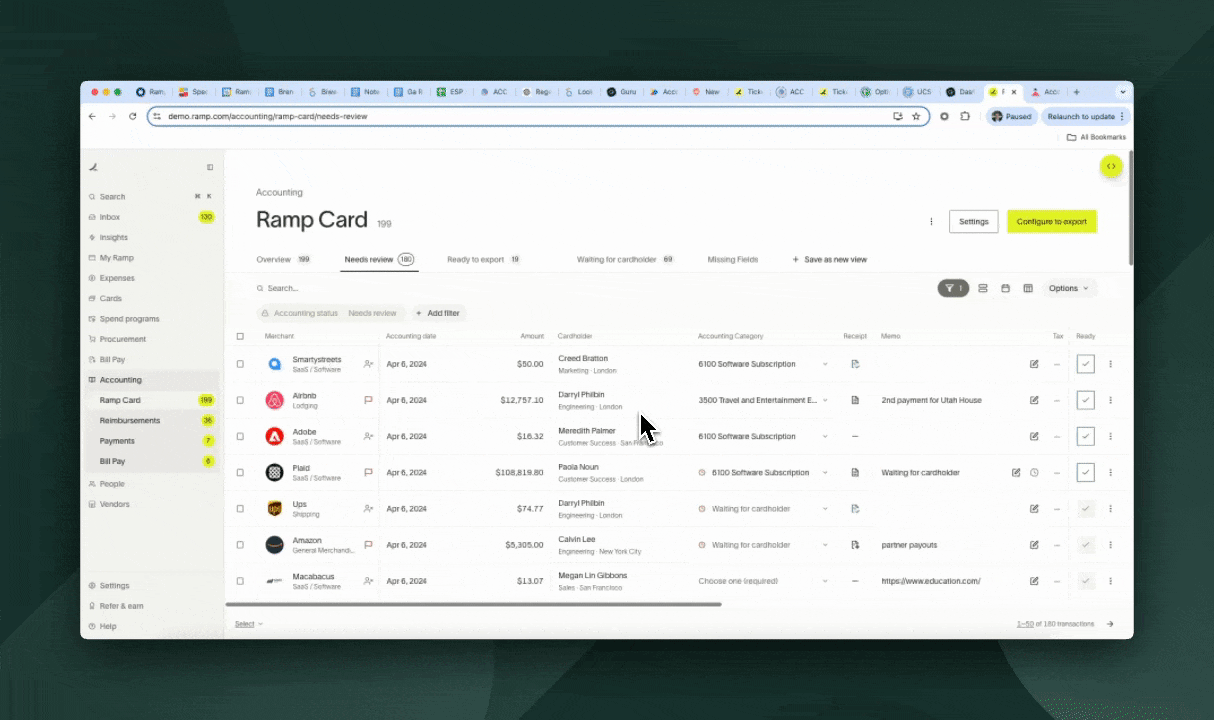1214x720 pixels.
Task: Bookmark this page with the star icon
Action: tap(915, 116)
